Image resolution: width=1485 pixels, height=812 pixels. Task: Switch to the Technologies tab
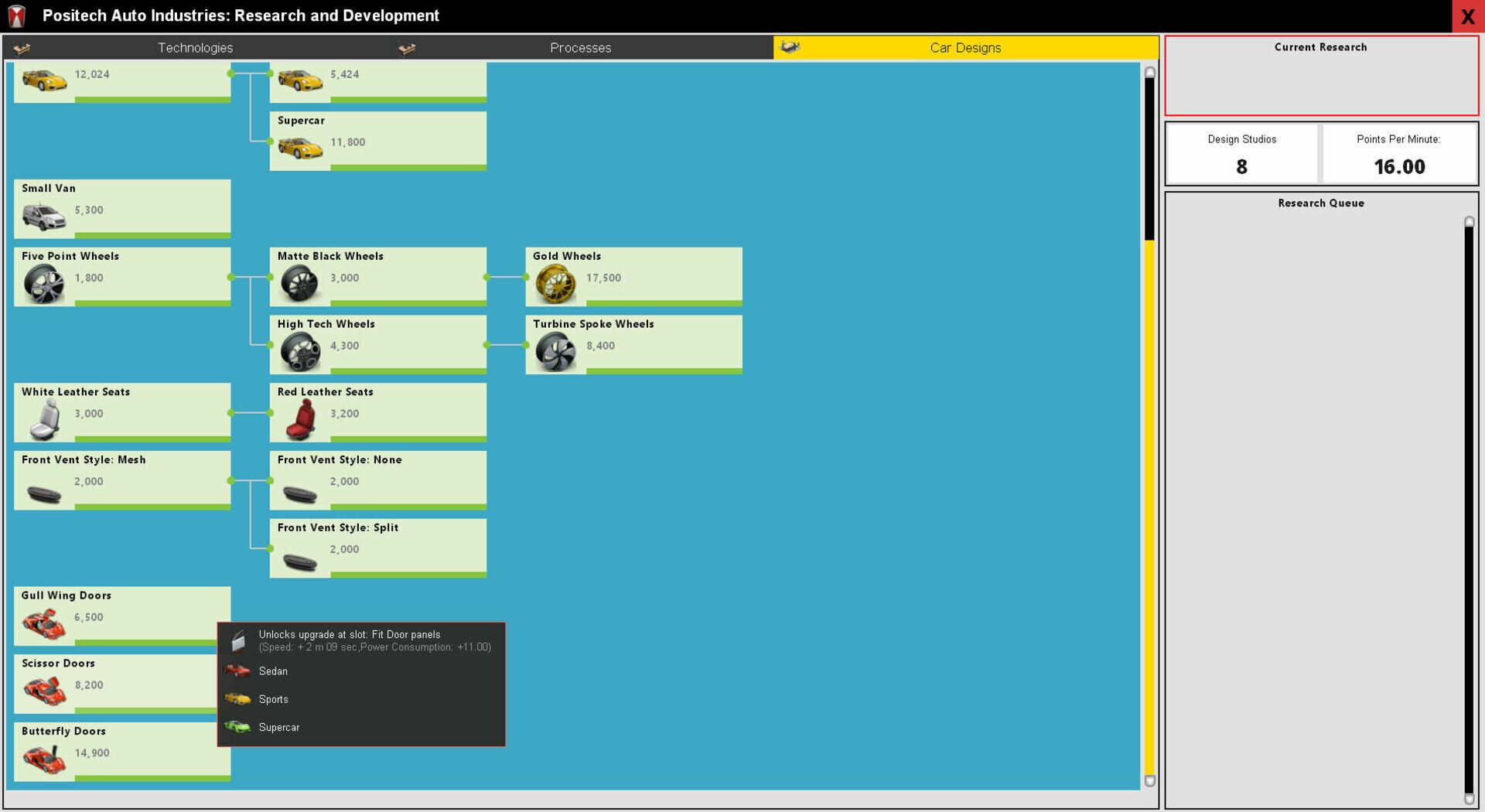pyautogui.click(x=195, y=47)
